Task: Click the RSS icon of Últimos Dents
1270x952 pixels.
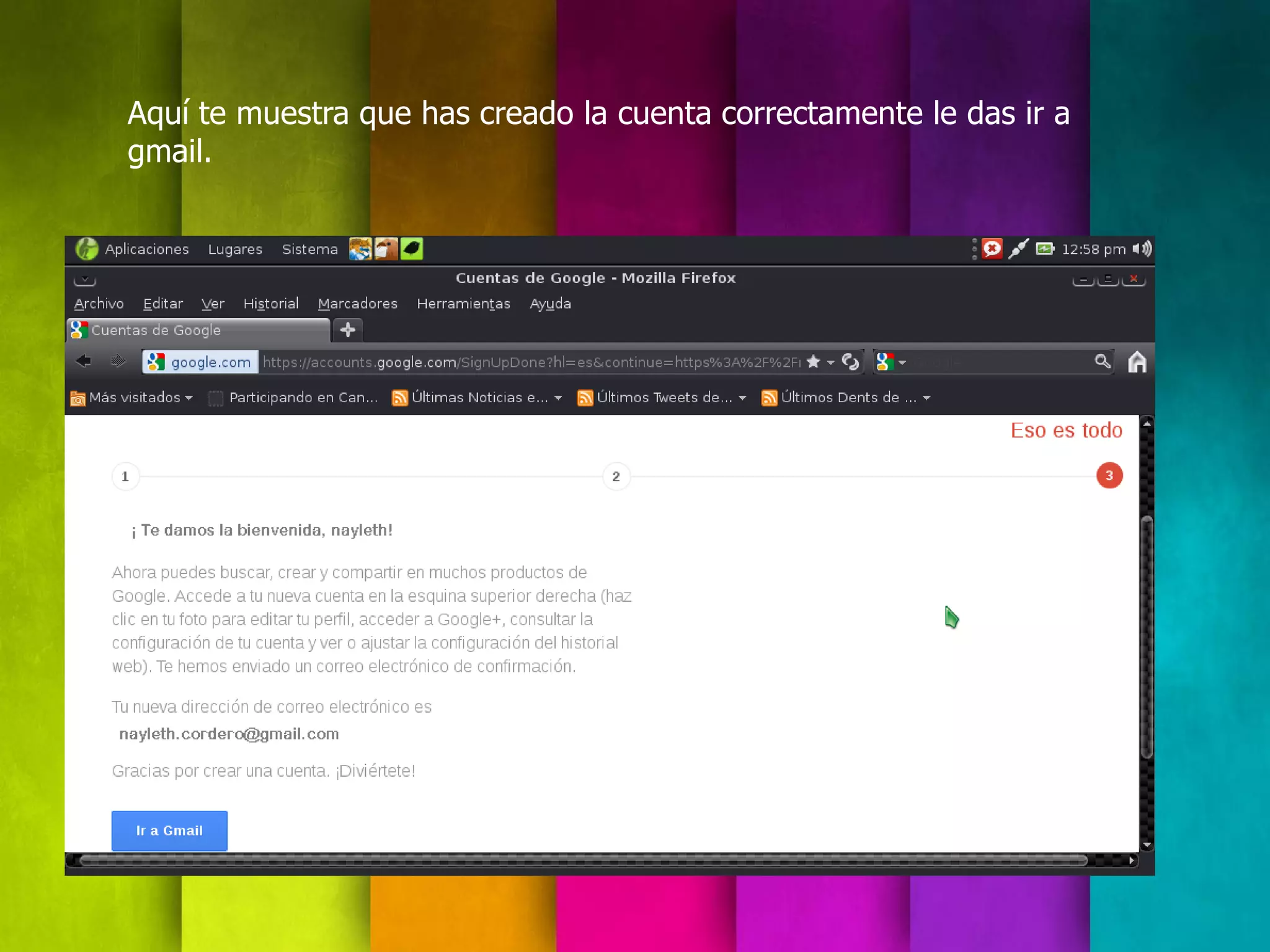Action: tap(769, 398)
